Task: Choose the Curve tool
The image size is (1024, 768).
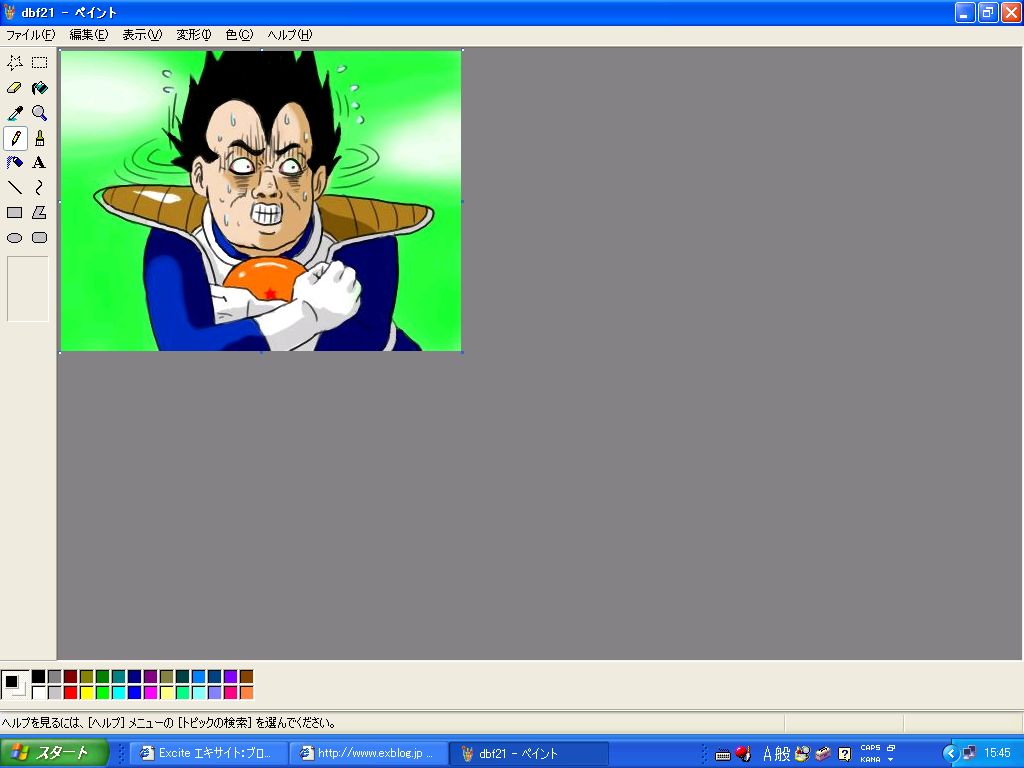Action: [x=40, y=188]
